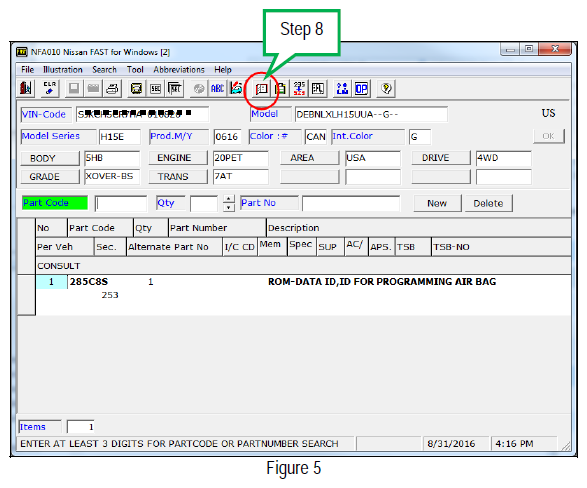Click the Delete button
Image resolution: width=587 pixels, height=488 pixels.
[488, 203]
